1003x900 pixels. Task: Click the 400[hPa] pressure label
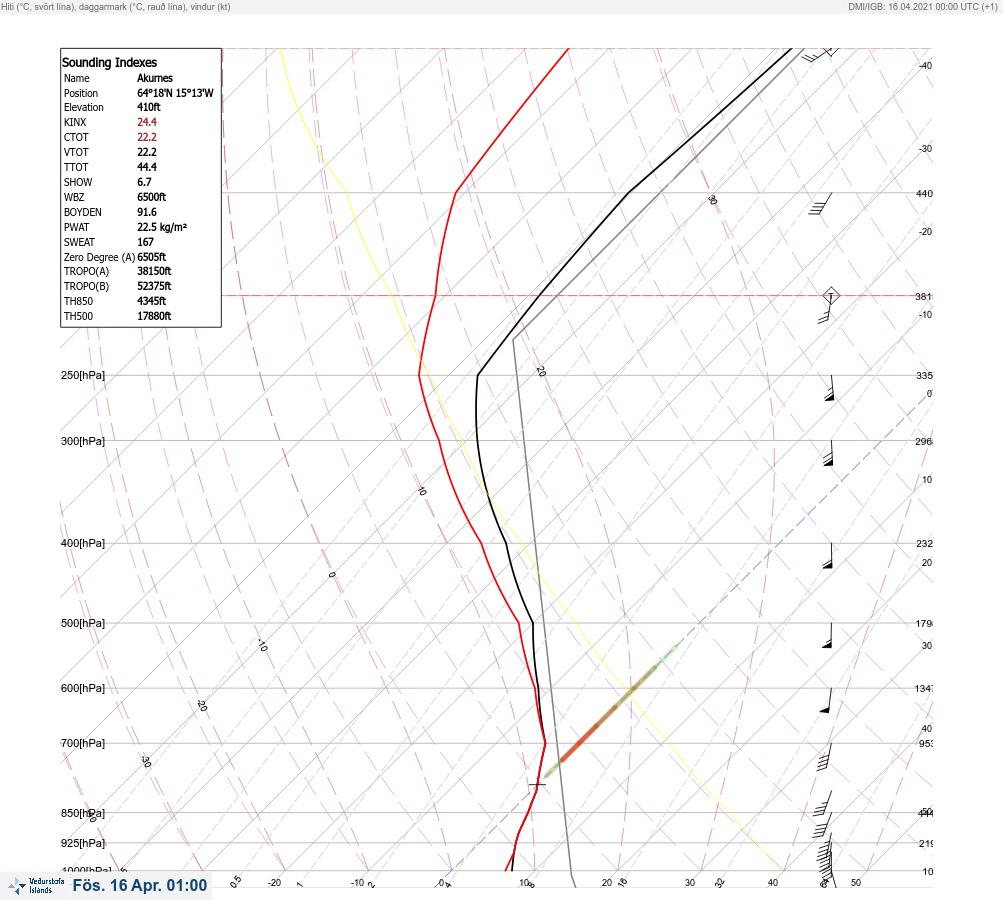coord(83,543)
